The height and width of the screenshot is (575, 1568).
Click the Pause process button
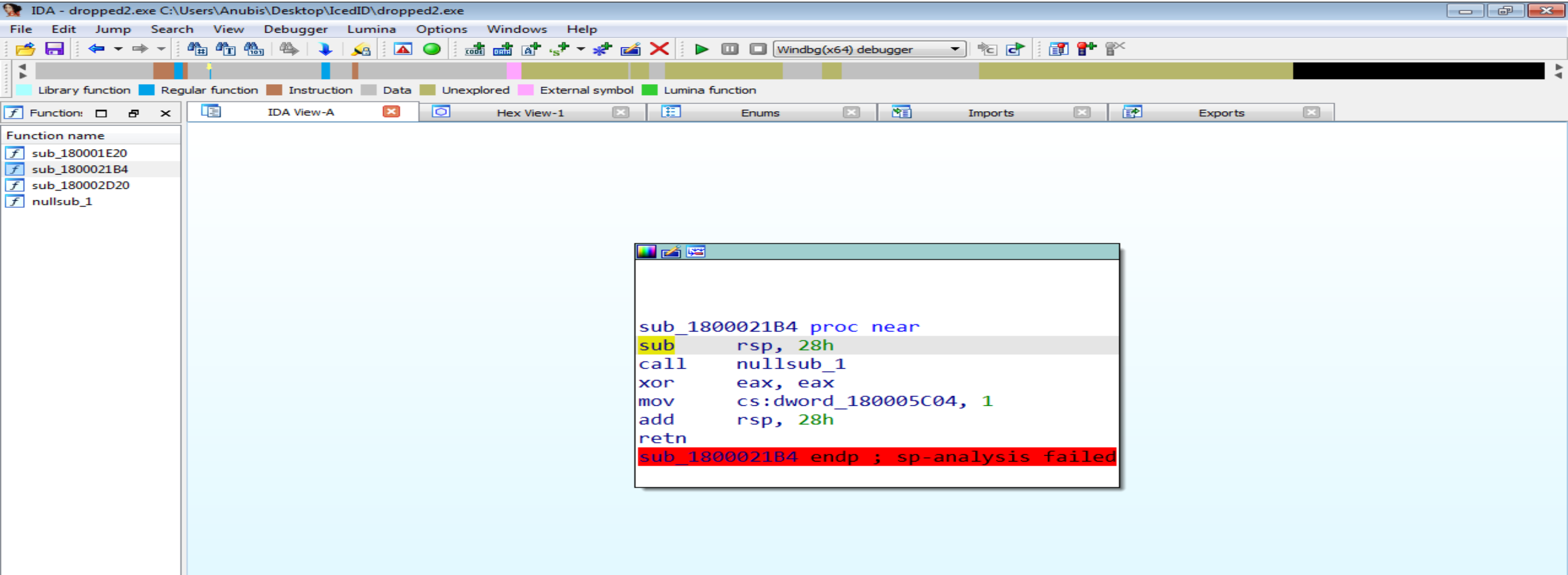click(729, 49)
